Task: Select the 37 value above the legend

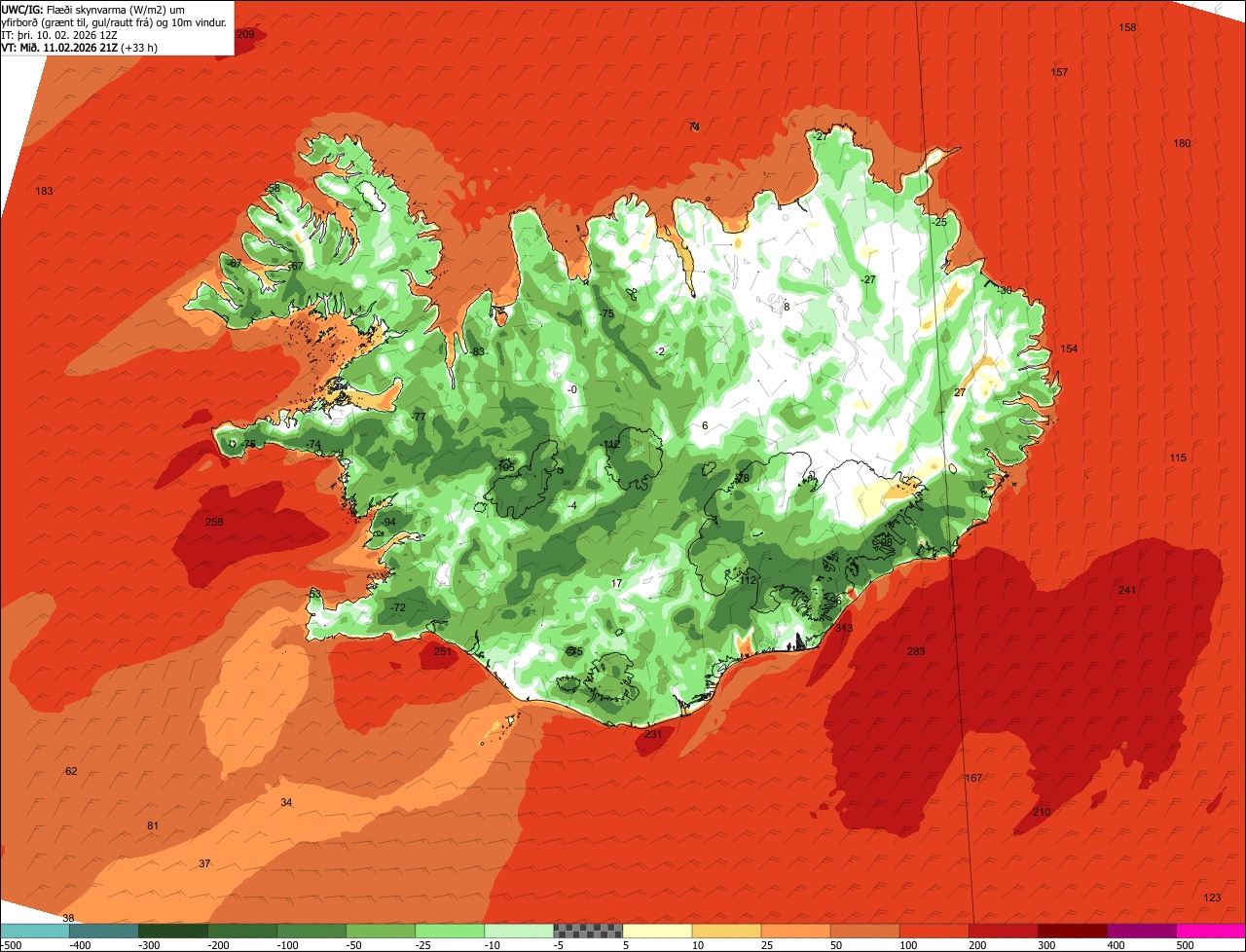Action: point(204,863)
